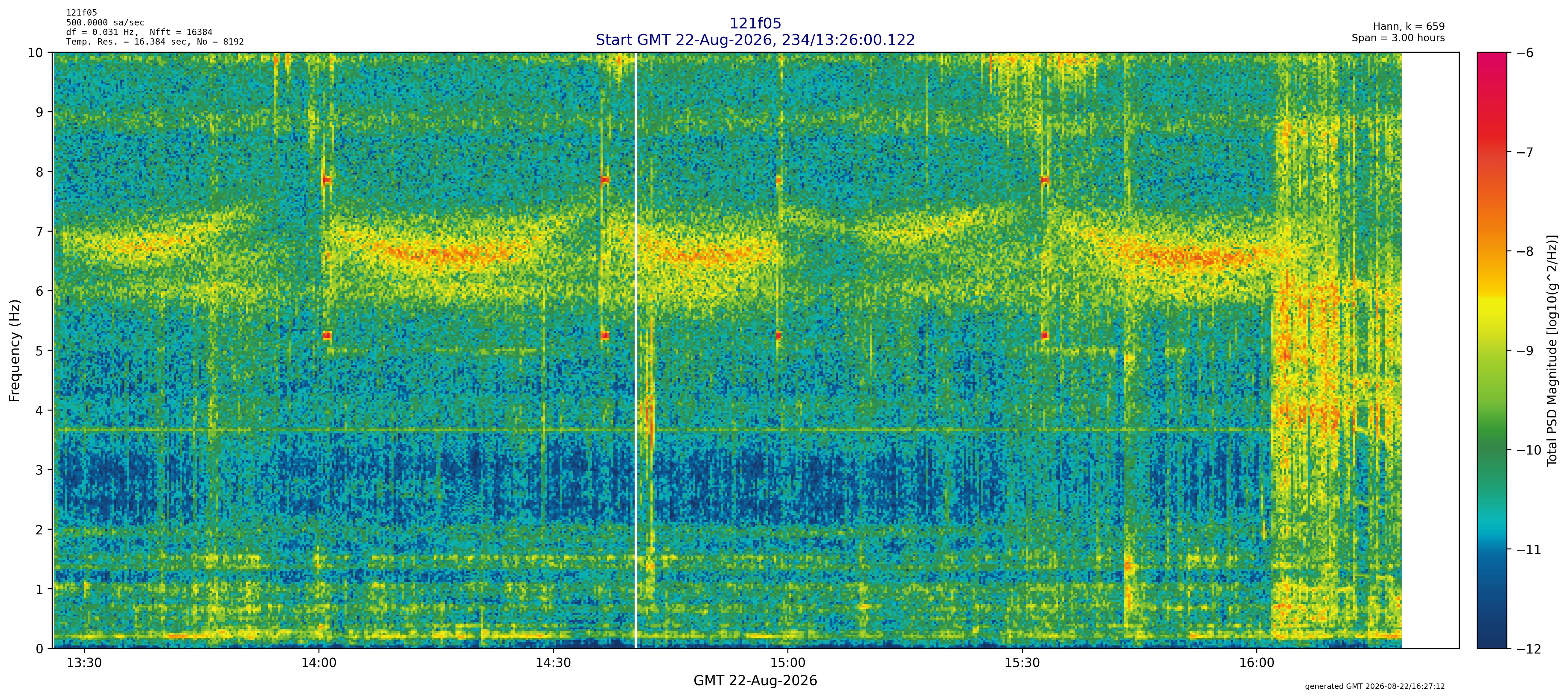The width and height of the screenshot is (1568, 699).
Task: Click frequency axis tick label "8"
Action: click(40, 172)
